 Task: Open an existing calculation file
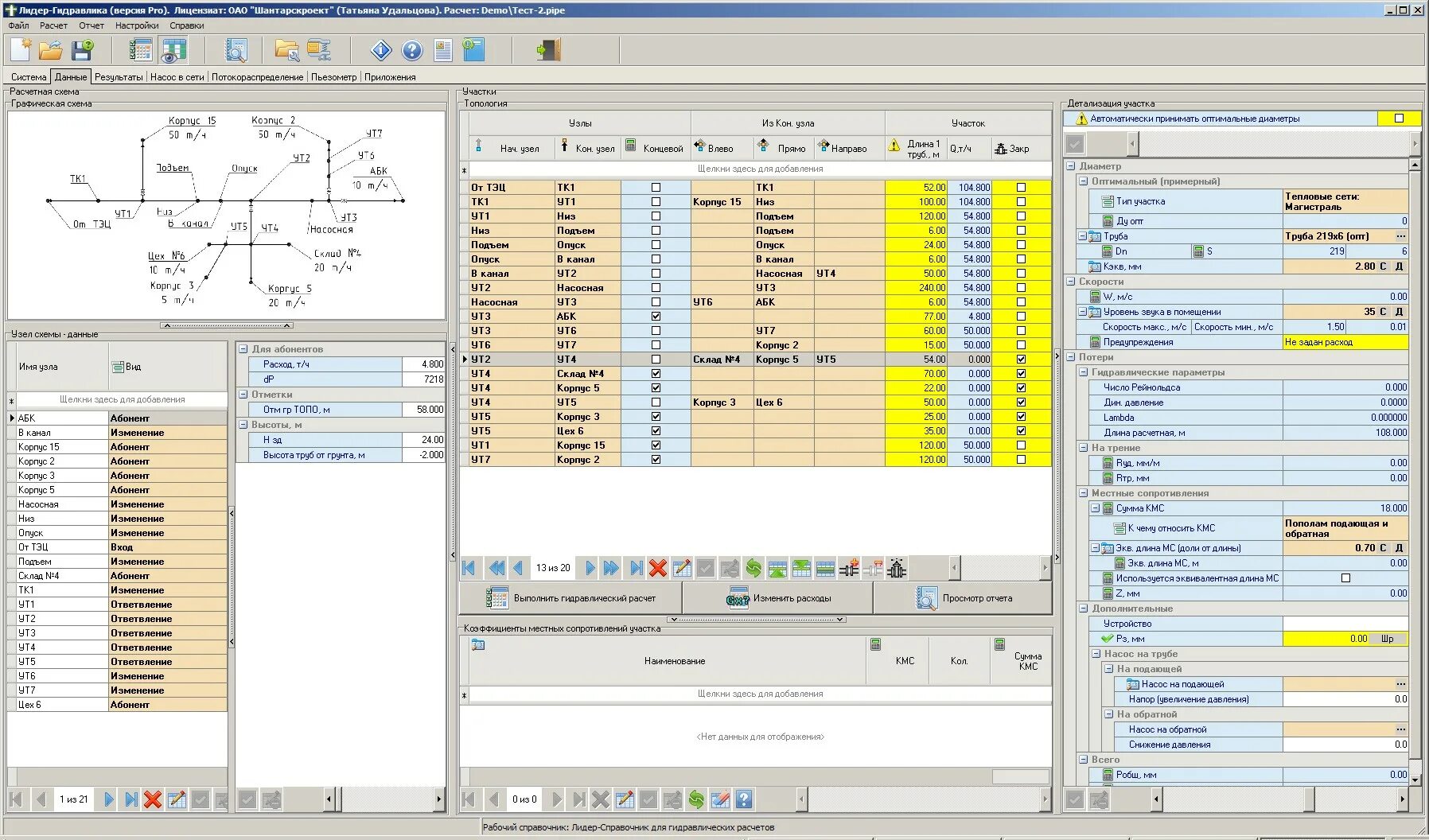pyautogui.click(x=51, y=51)
